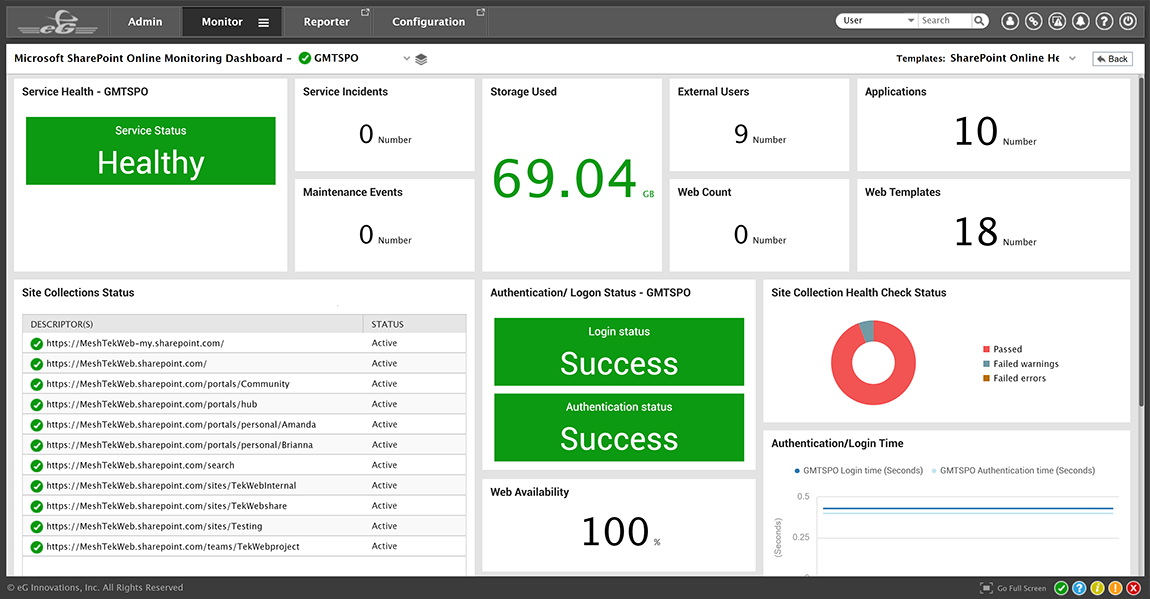
Task: Open the user profile icon in the header
Action: [x=1010, y=21]
